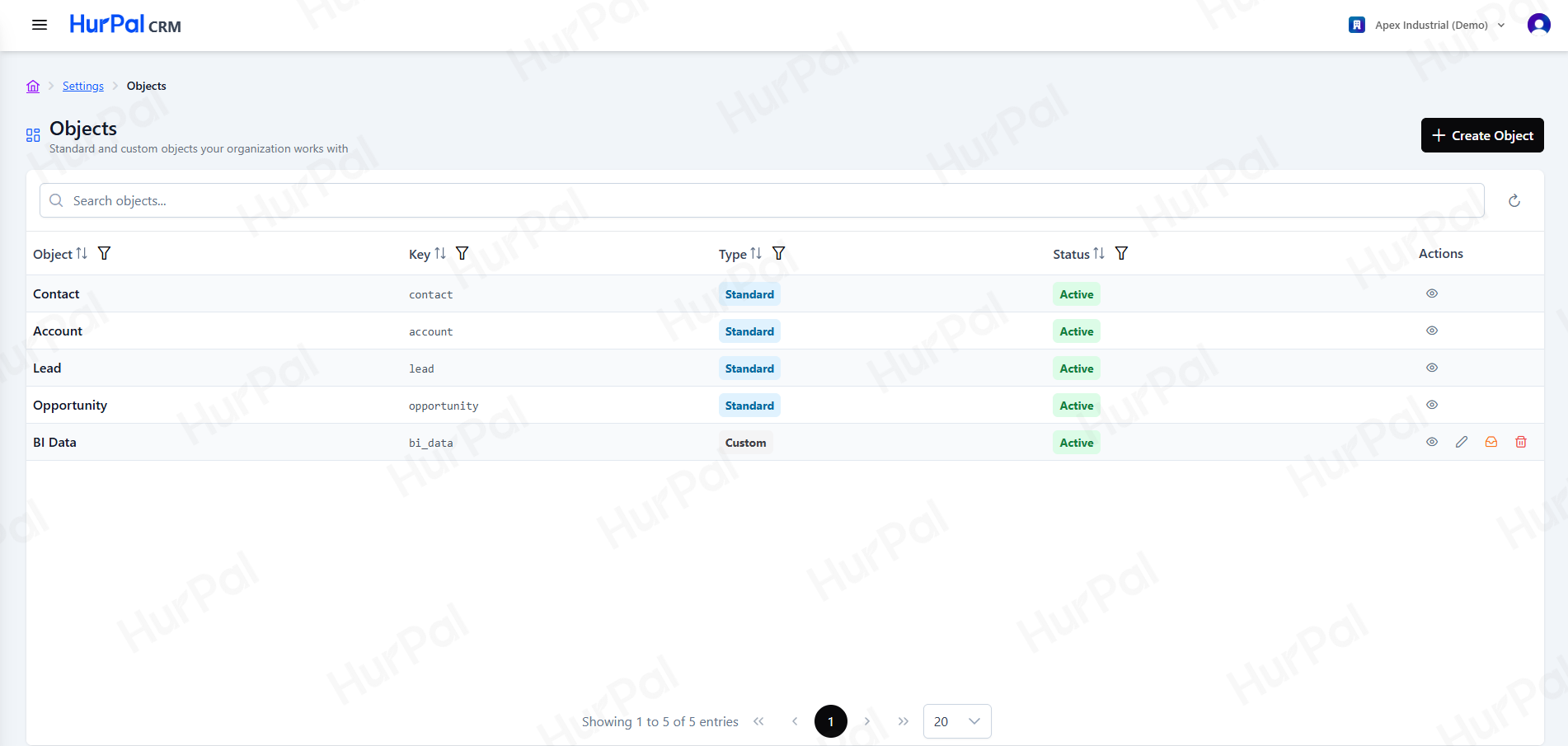Filter the Object column

[x=105, y=254]
